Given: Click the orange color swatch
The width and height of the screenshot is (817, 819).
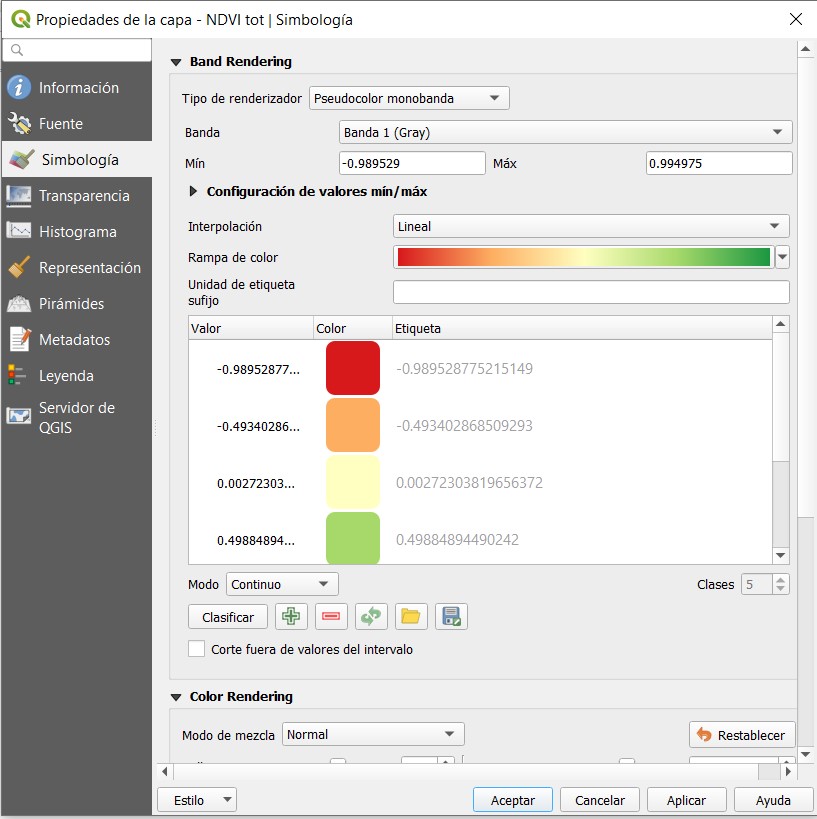Looking at the screenshot, I should click(x=353, y=425).
